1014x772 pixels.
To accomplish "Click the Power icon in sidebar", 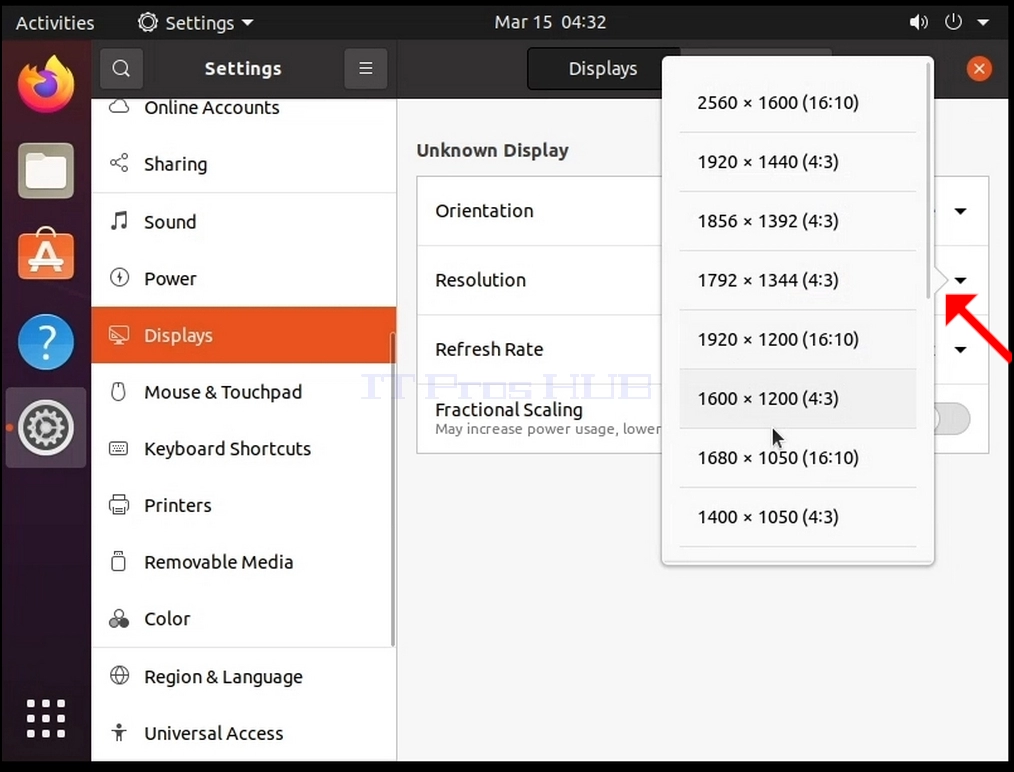I will (x=119, y=278).
